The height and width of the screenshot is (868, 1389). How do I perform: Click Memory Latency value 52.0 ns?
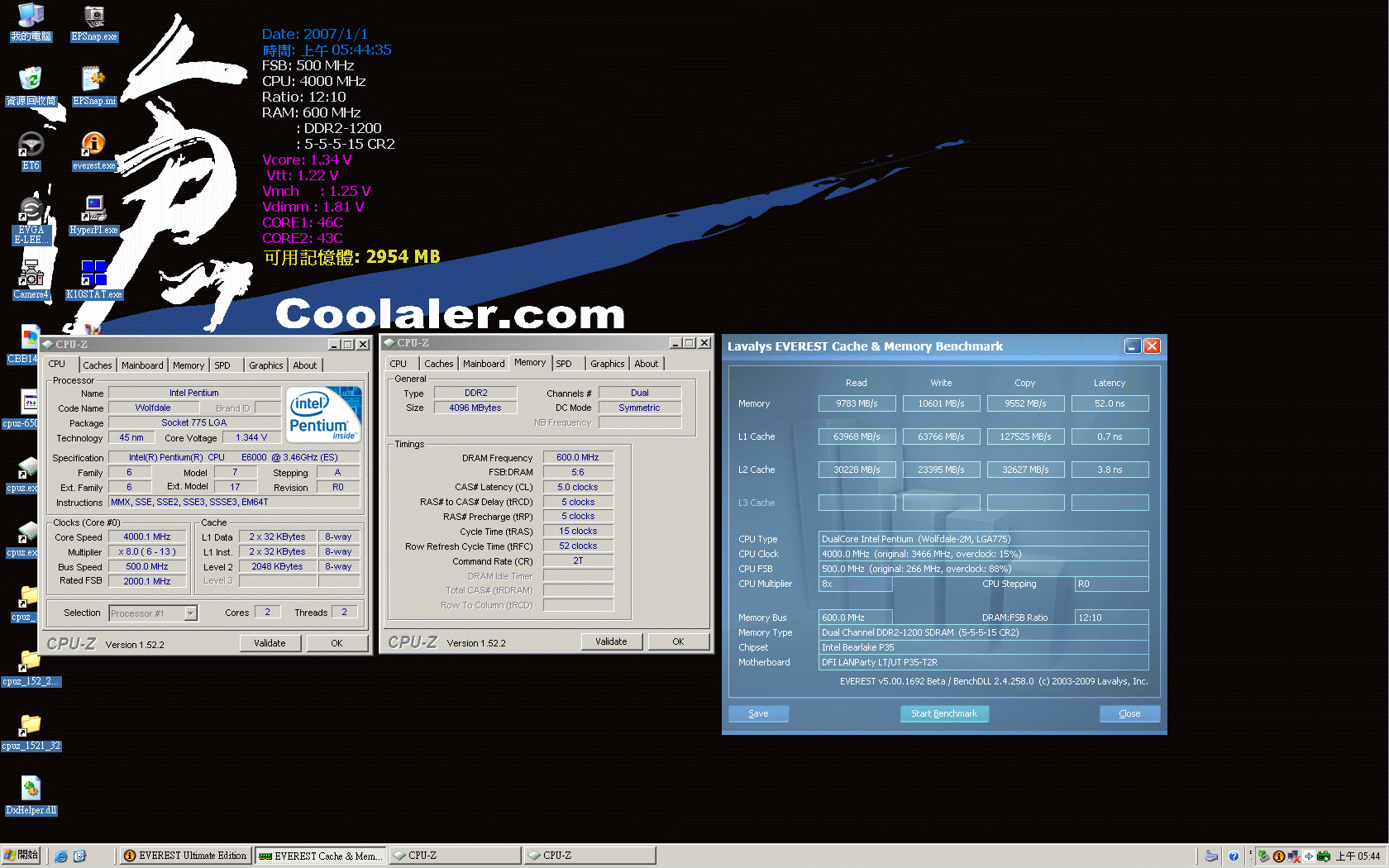1110,403
